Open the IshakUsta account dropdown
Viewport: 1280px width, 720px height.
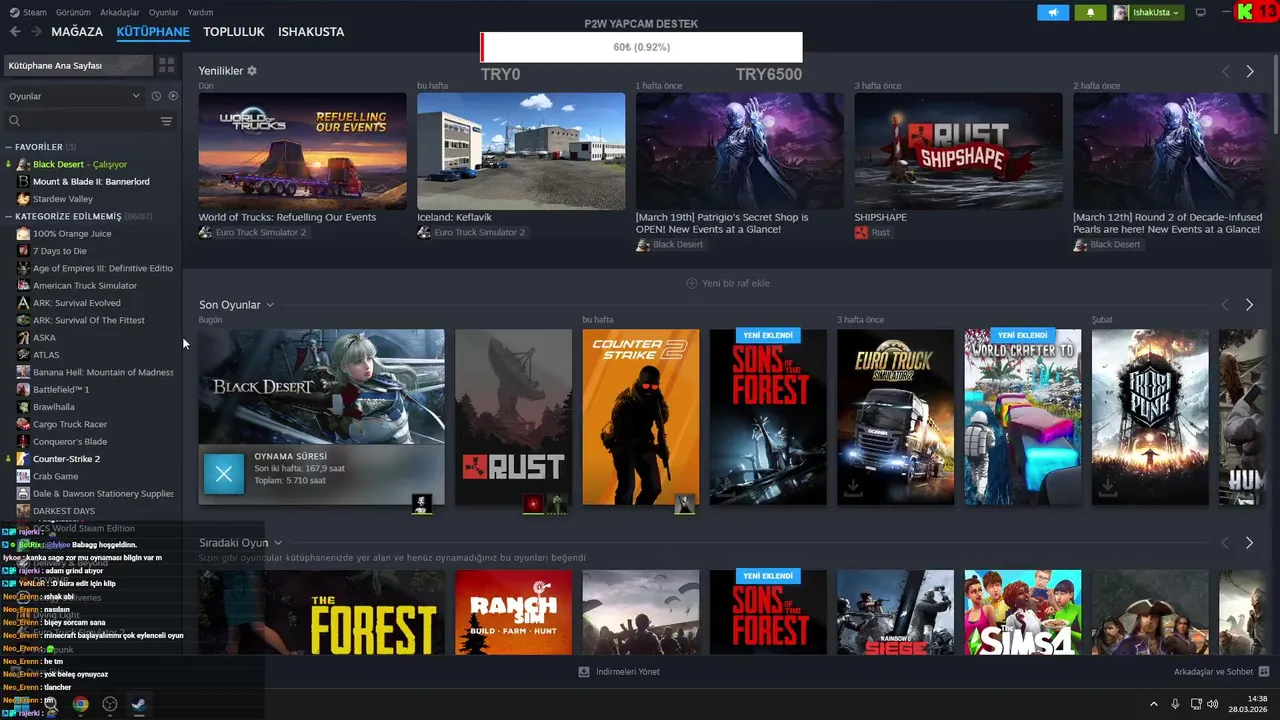(1148, 12)
